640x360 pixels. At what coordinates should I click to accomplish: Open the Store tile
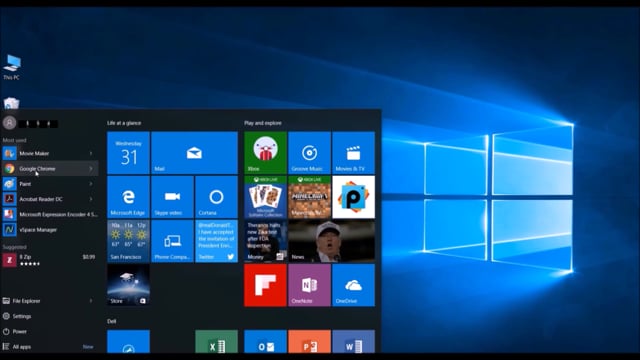(128, 285)
